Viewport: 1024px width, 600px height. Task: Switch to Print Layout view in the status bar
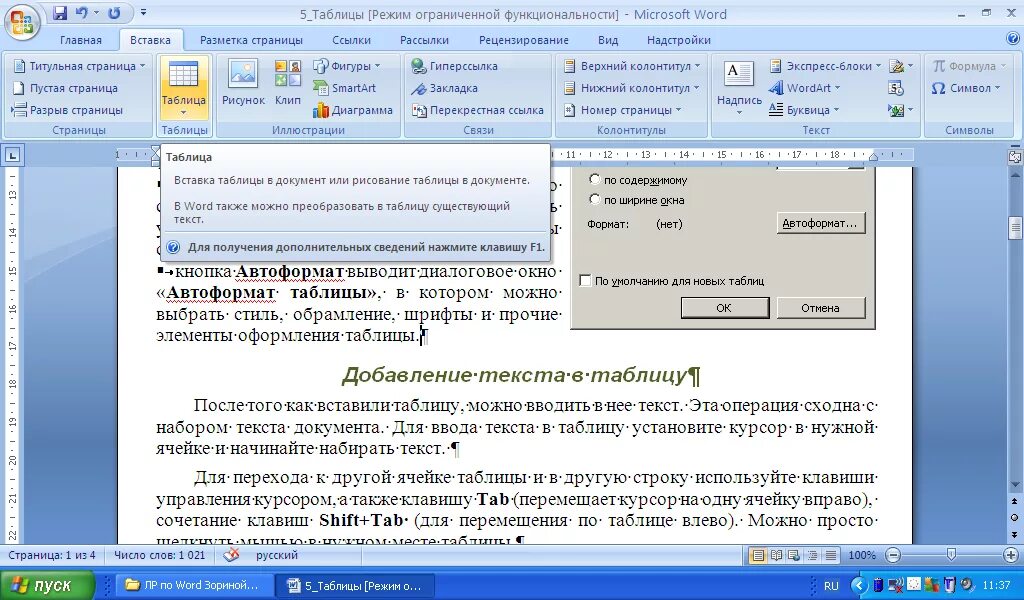click(x=758, y=556)
